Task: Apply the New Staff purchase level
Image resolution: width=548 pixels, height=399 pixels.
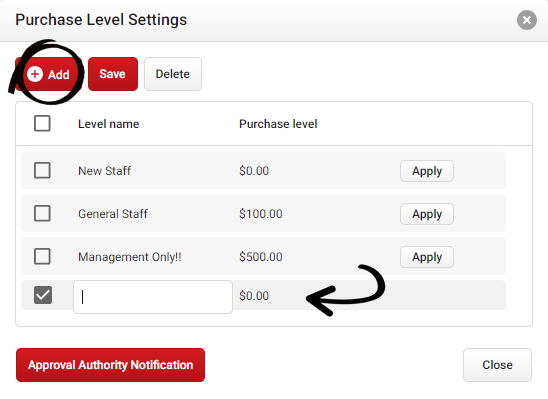Action: click(427, 171)
